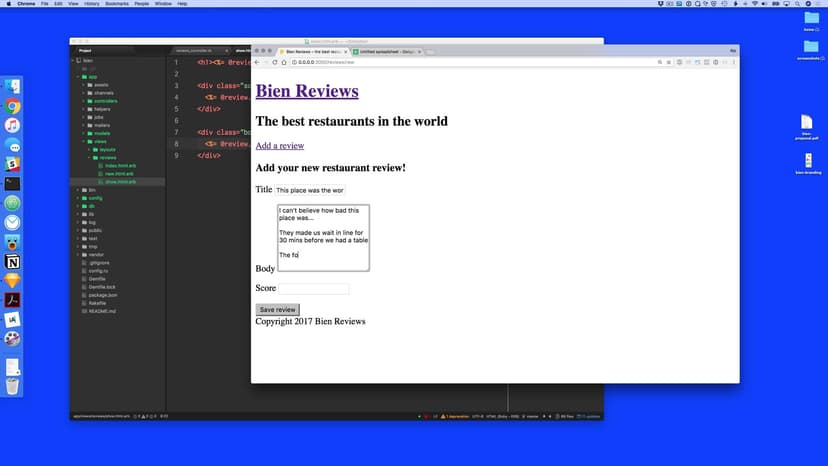Open Google Chrome from the Dock

coord(12,106)
